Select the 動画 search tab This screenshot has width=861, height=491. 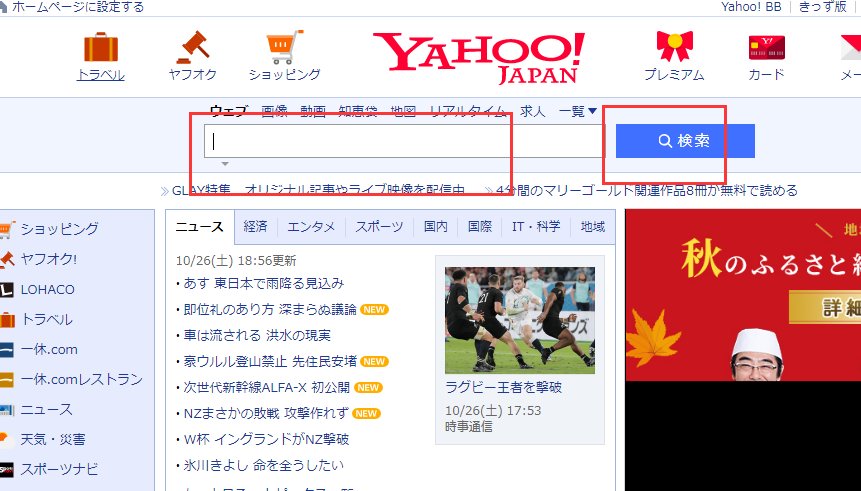point(313,111)
